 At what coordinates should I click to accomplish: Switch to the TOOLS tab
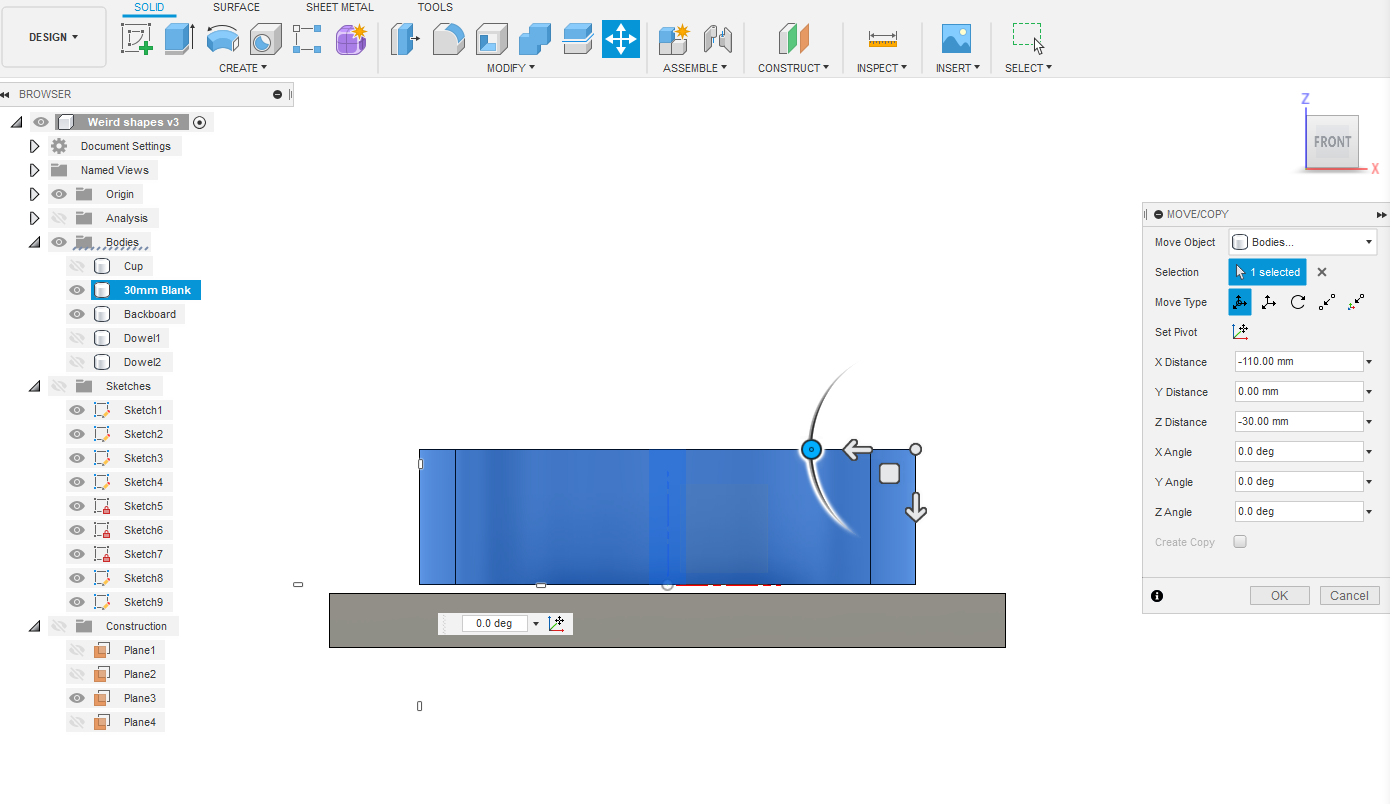(435, 7)
